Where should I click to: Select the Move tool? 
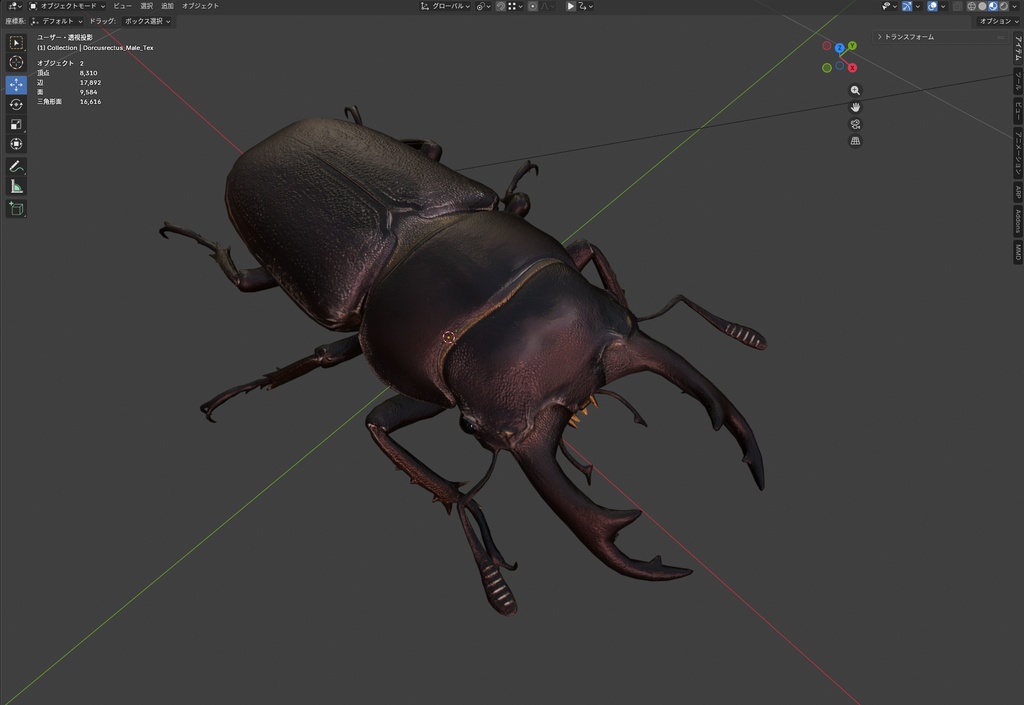[16, 84]
